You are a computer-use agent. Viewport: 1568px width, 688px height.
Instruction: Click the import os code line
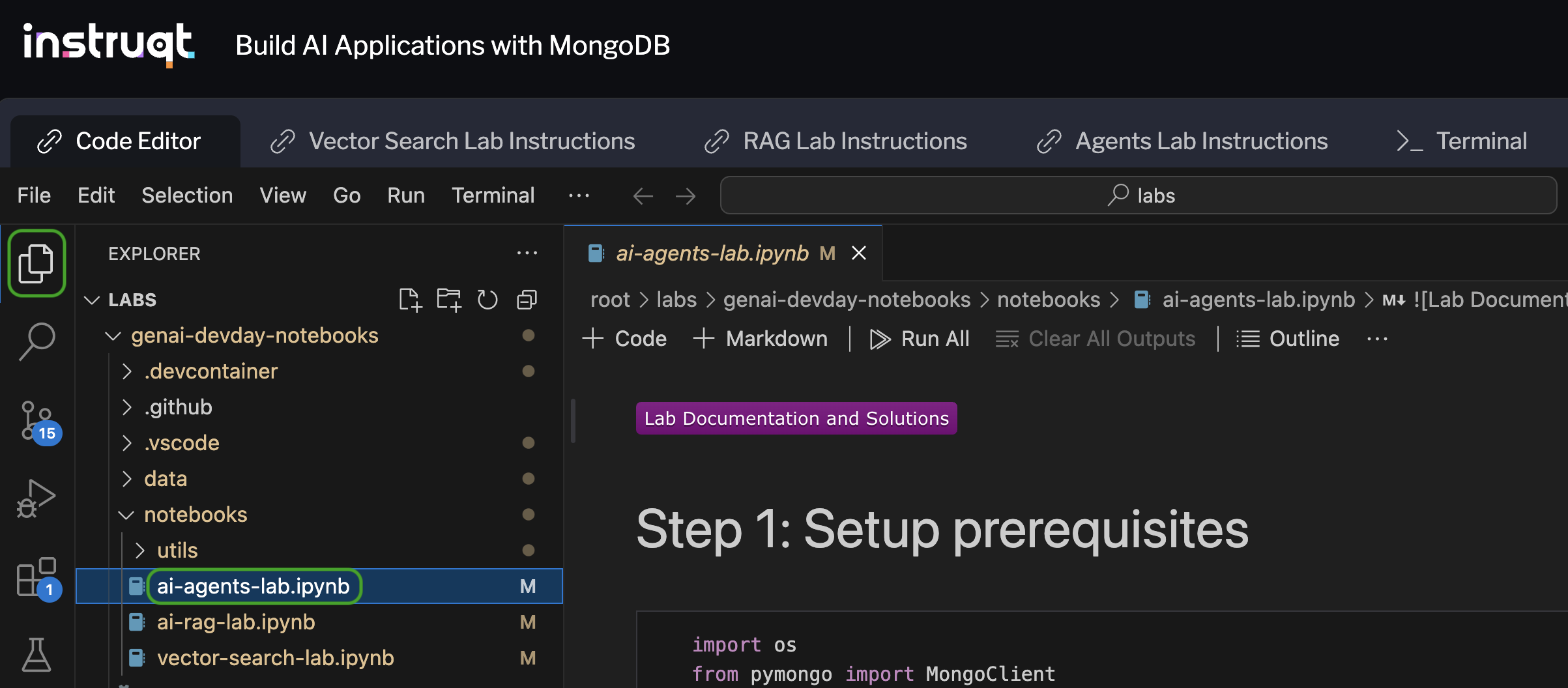point(744,645)
